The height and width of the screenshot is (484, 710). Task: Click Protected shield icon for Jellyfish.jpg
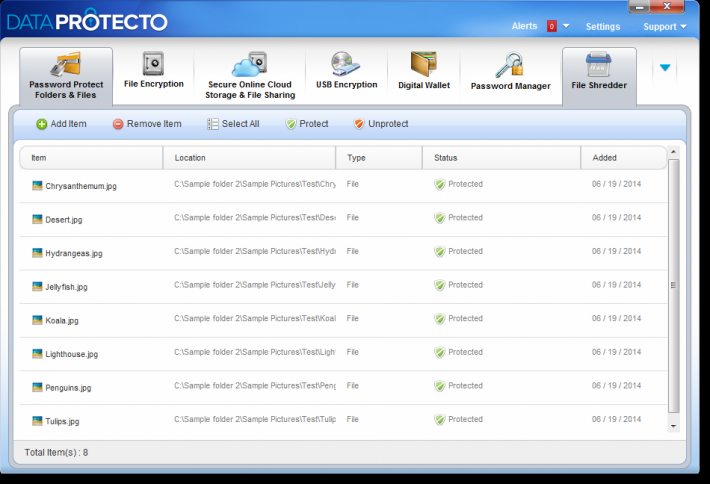pyautogui.click(x=440, y=285)
